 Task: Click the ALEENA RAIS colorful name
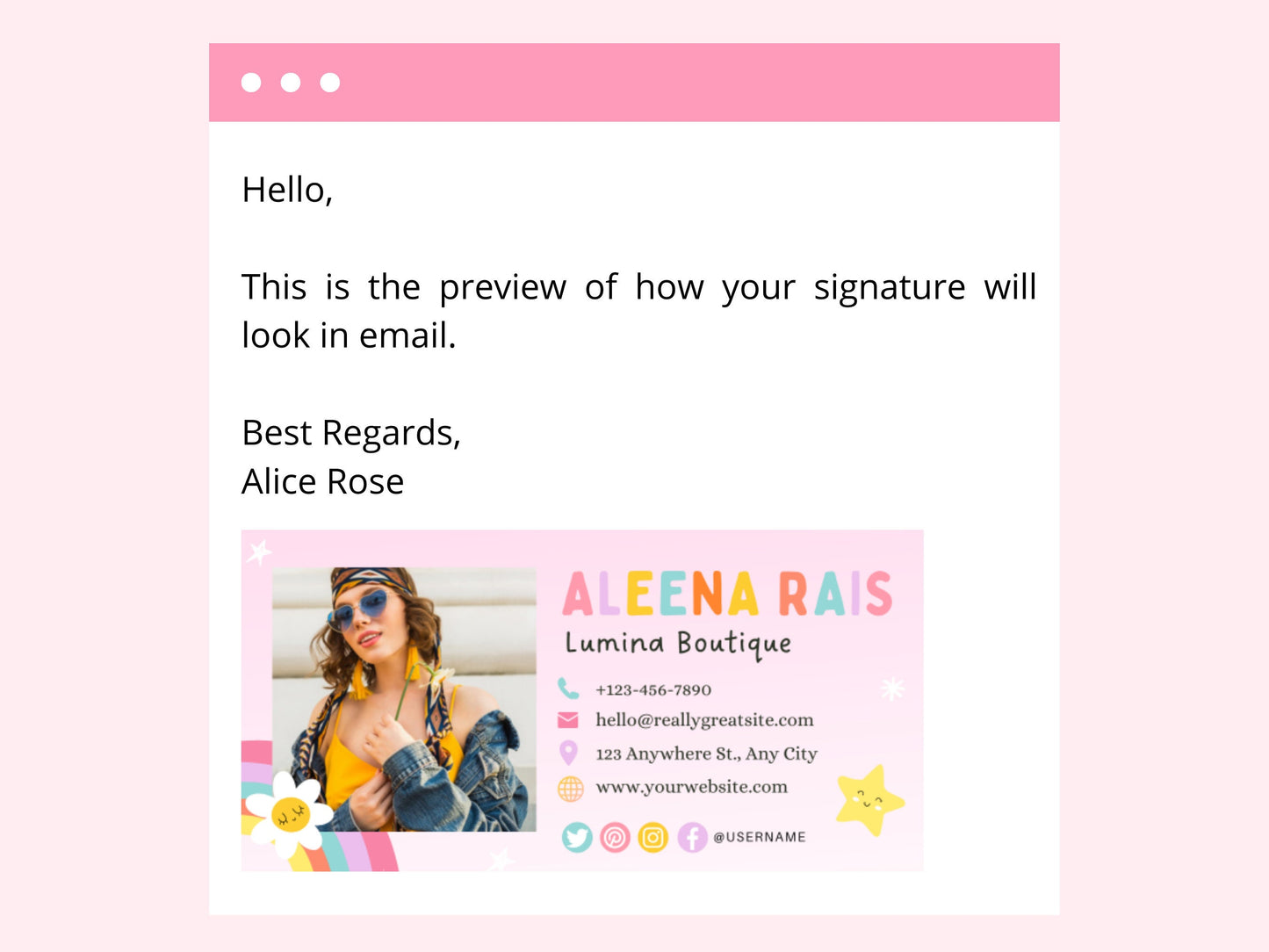point(727,595)
